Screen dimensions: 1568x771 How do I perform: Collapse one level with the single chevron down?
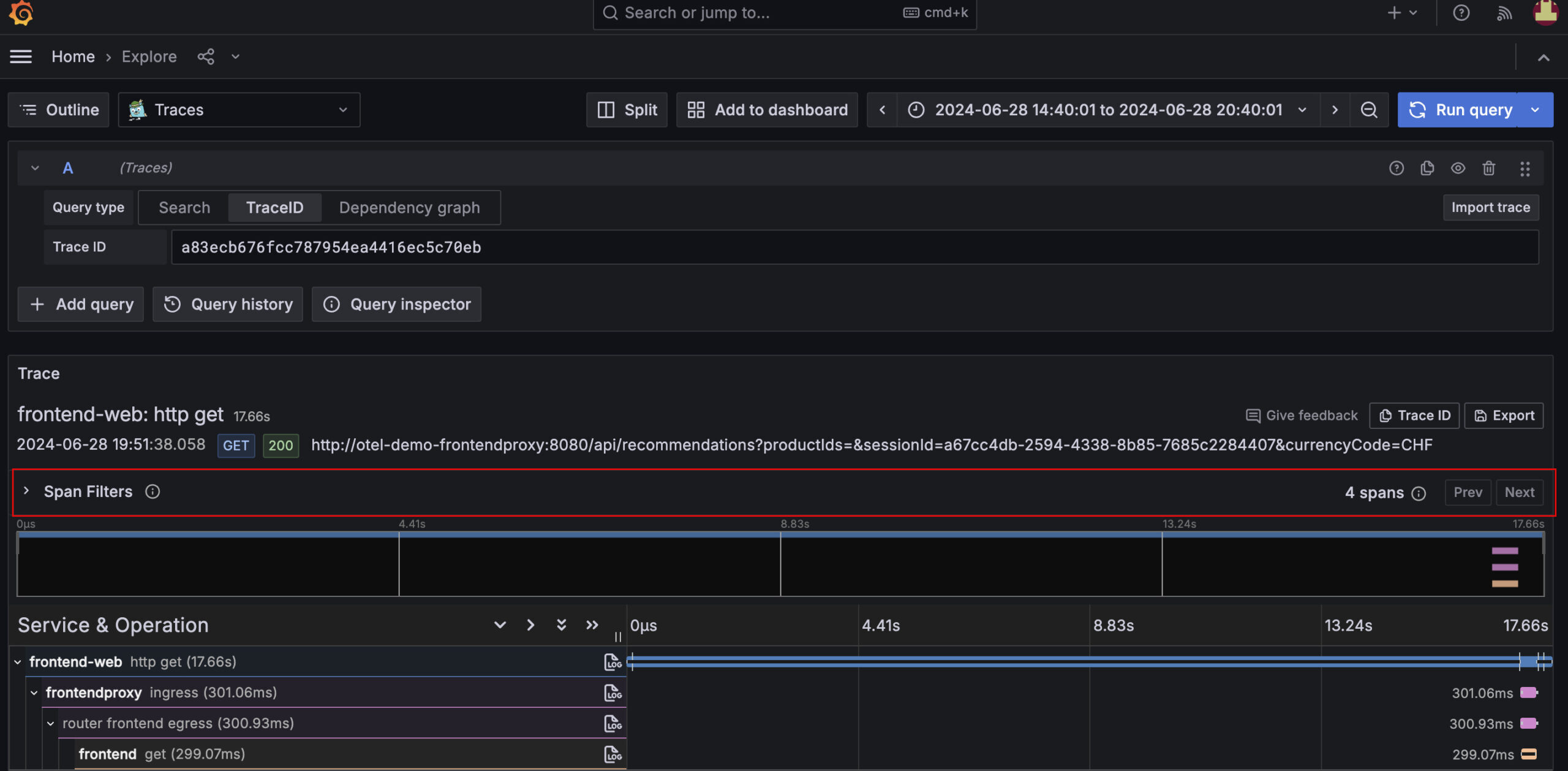pyautogui.click(x=500, y=625)
